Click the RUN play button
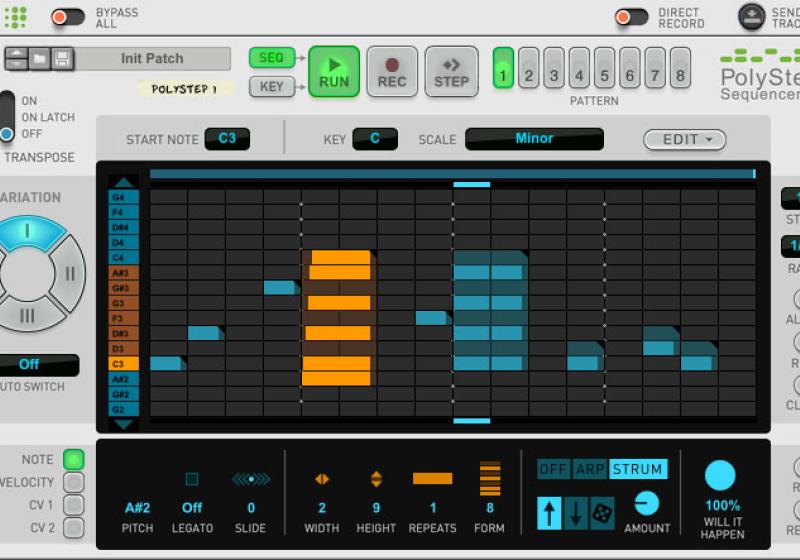This screenshot has height=560, width=800. coord(334,71)
